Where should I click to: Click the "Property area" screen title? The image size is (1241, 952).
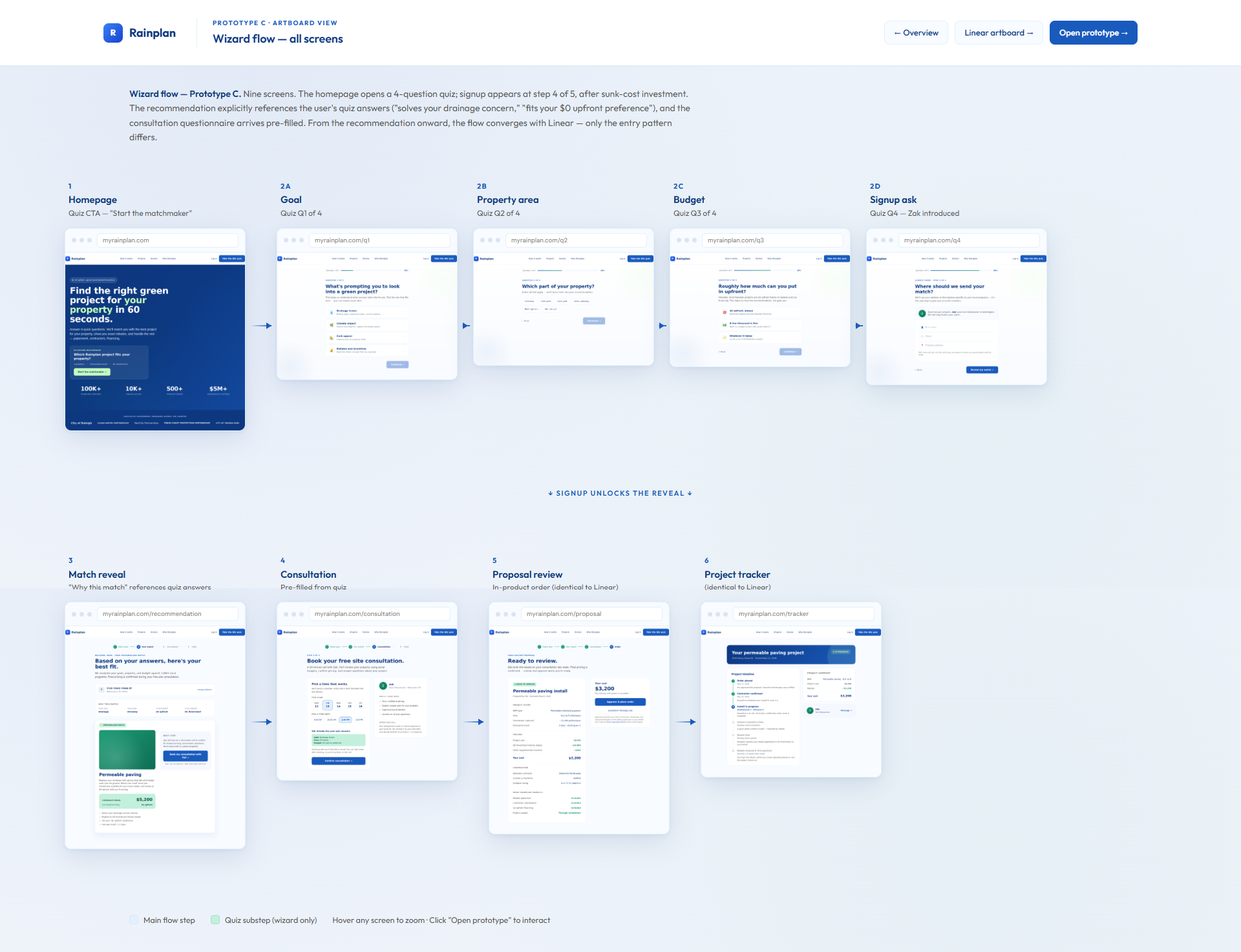point(508,200)
